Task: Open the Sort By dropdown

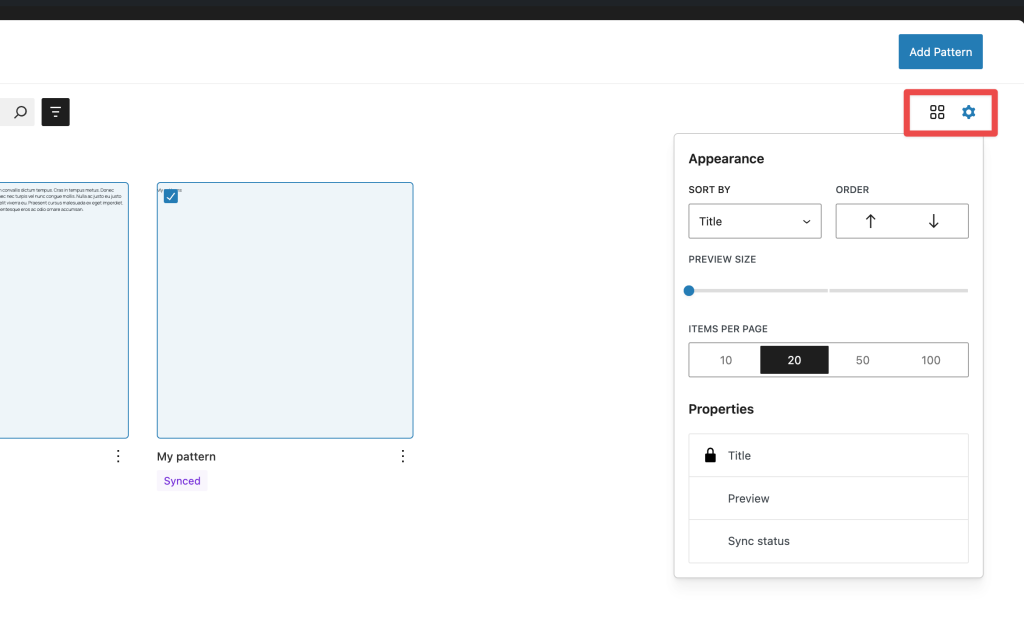Action: [755, 221]
